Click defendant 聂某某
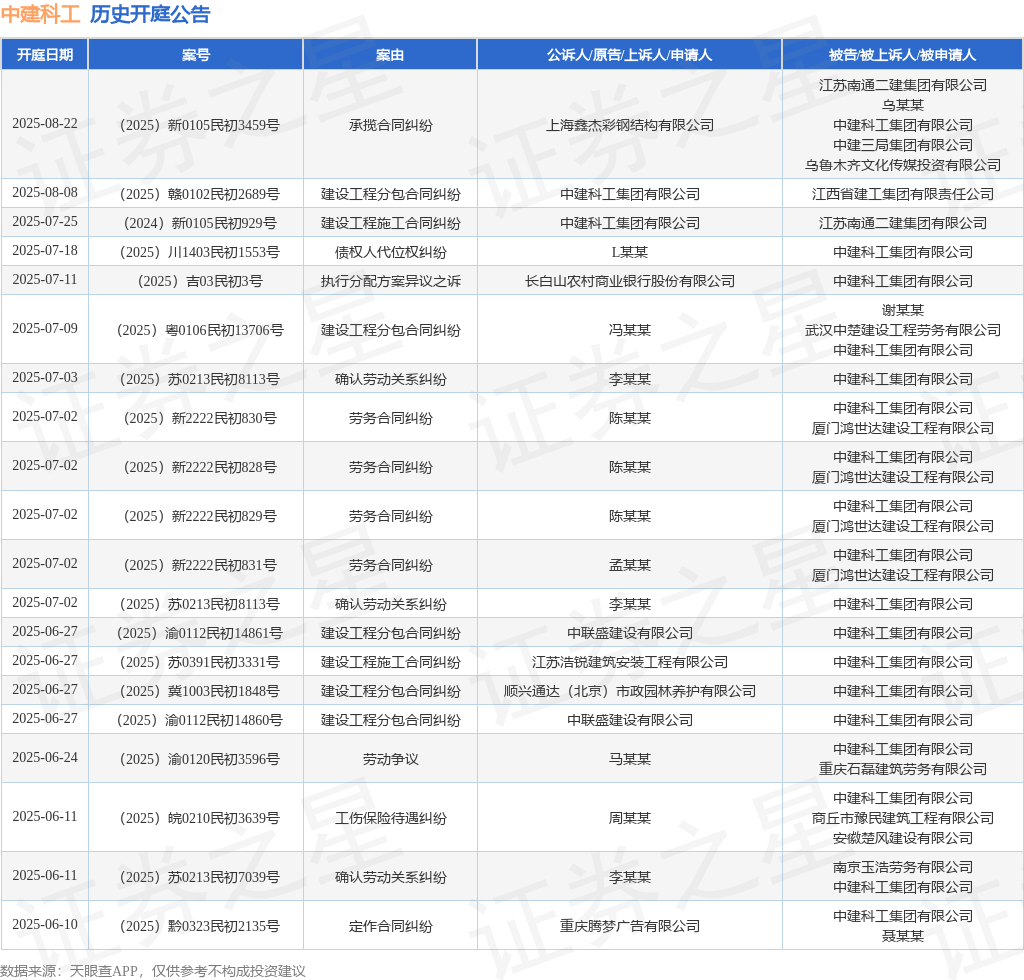The image size is (1024, 980). (x=903, y=936)
